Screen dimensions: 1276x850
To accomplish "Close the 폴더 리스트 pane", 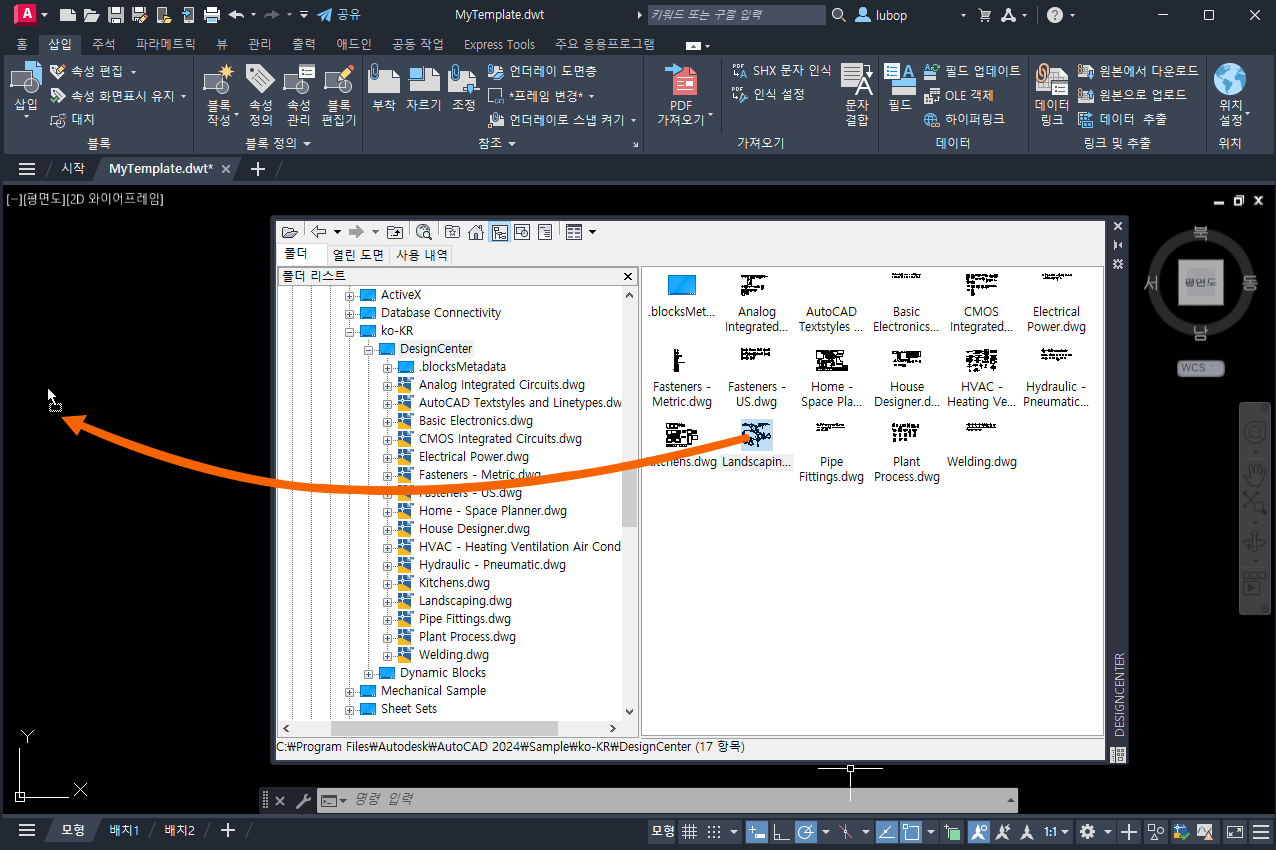I will 629,276.
